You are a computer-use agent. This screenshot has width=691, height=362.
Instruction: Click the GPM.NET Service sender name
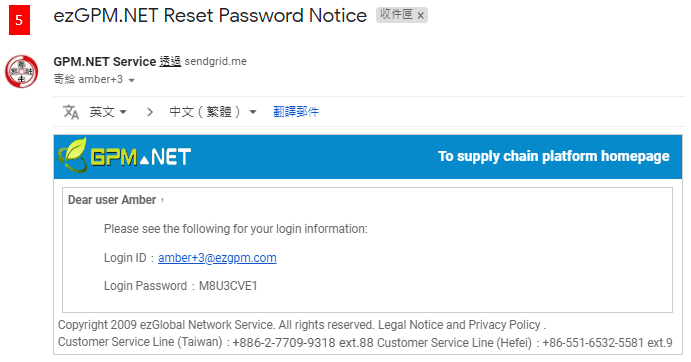[105, 61]
